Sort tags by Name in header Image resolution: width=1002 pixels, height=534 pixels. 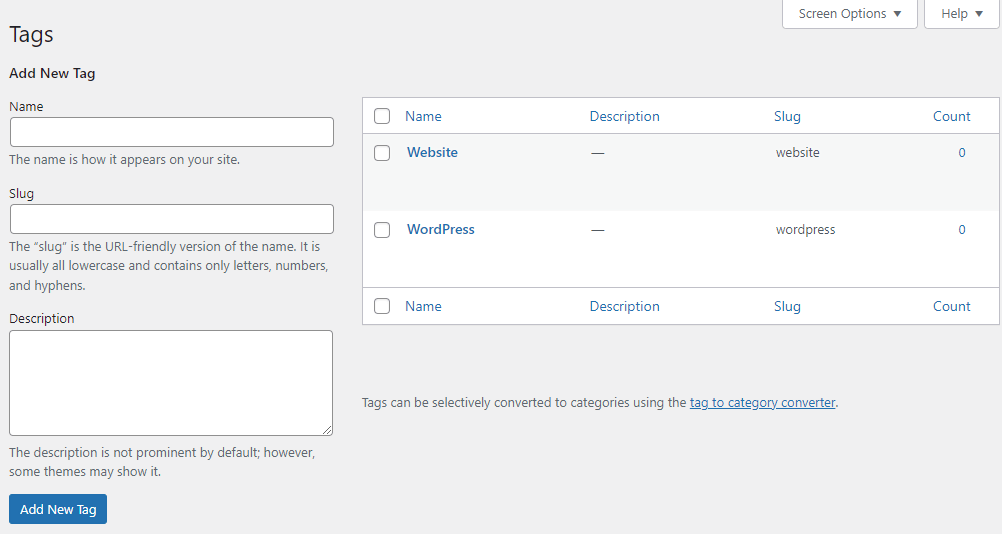tap(423, 116)
